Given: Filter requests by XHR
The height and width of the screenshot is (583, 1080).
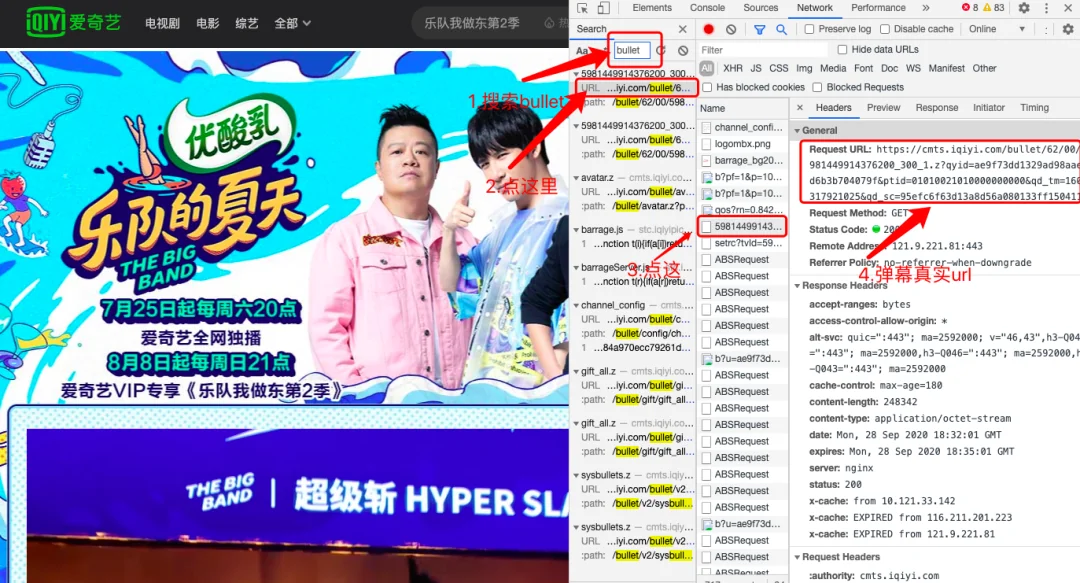Looking at the screenshot, I should (x=733, y=68).
